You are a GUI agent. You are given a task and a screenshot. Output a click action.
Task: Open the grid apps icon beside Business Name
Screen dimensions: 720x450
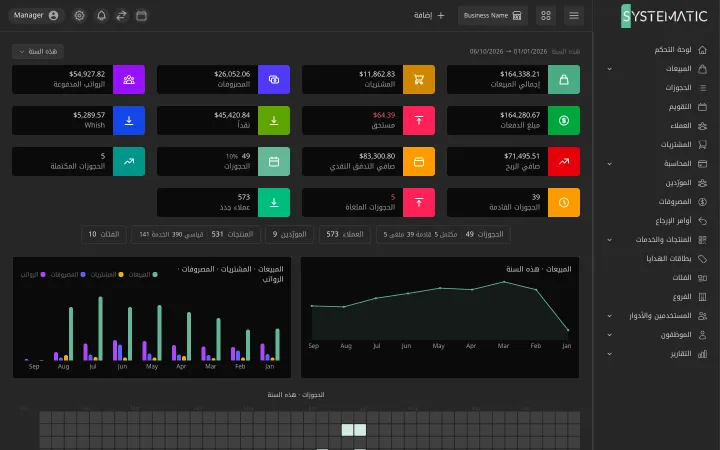(x=546, y=16)
